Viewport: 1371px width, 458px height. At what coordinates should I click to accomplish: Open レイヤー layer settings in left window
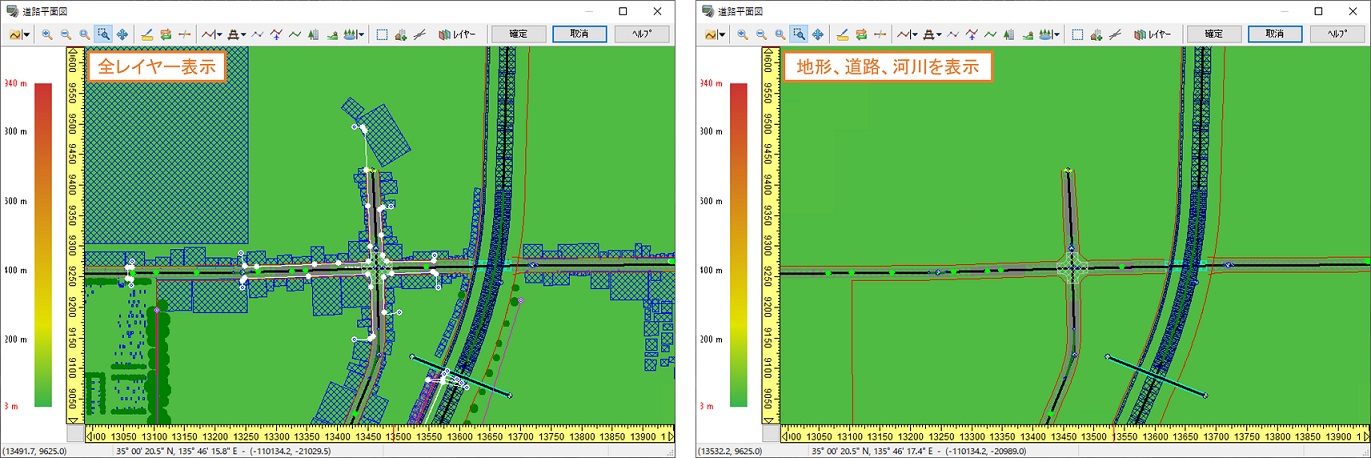(x=456, y=34)
